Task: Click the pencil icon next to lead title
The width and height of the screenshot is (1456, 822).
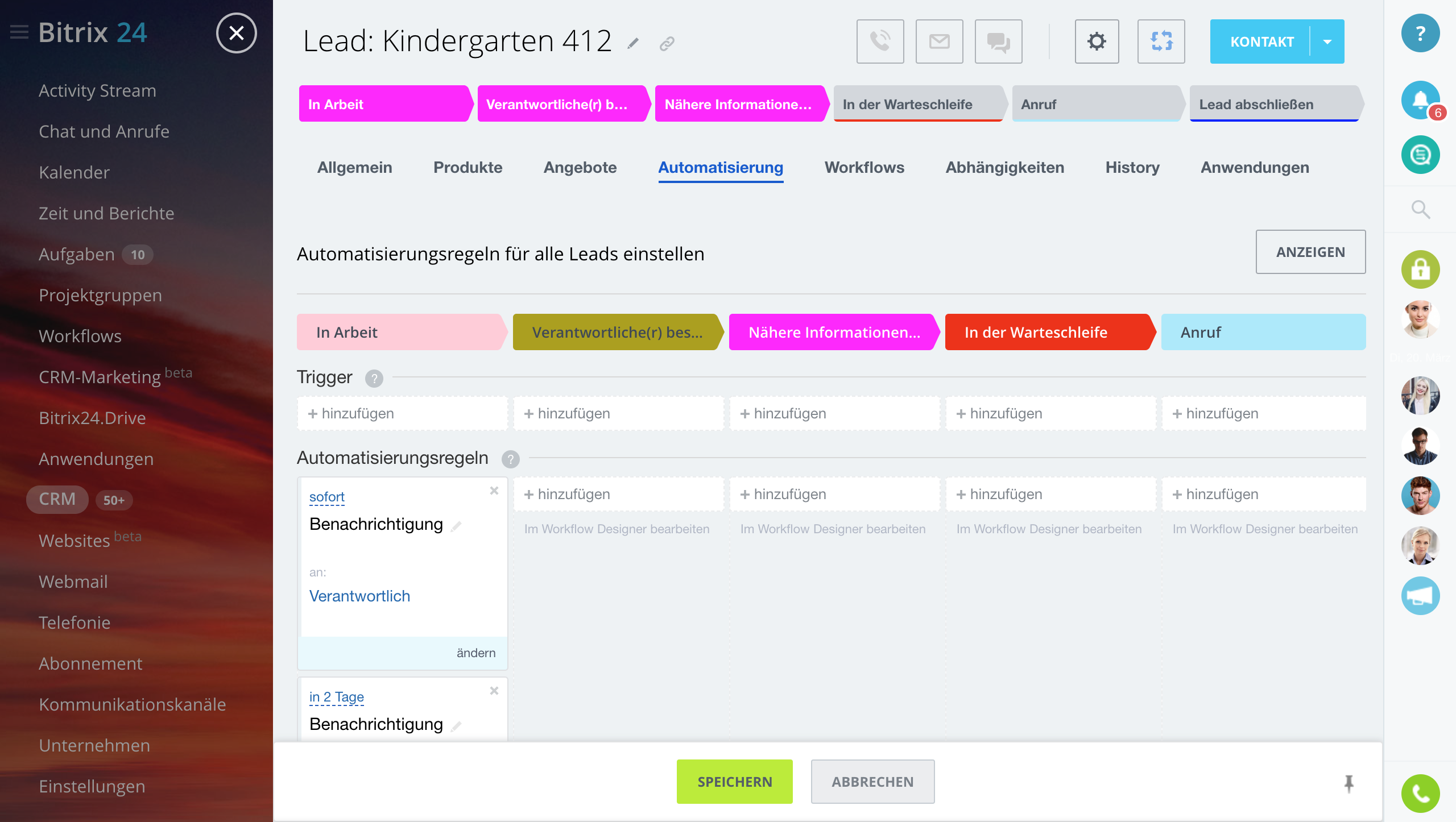Action: pyautogui.click(x=633, y=43)
